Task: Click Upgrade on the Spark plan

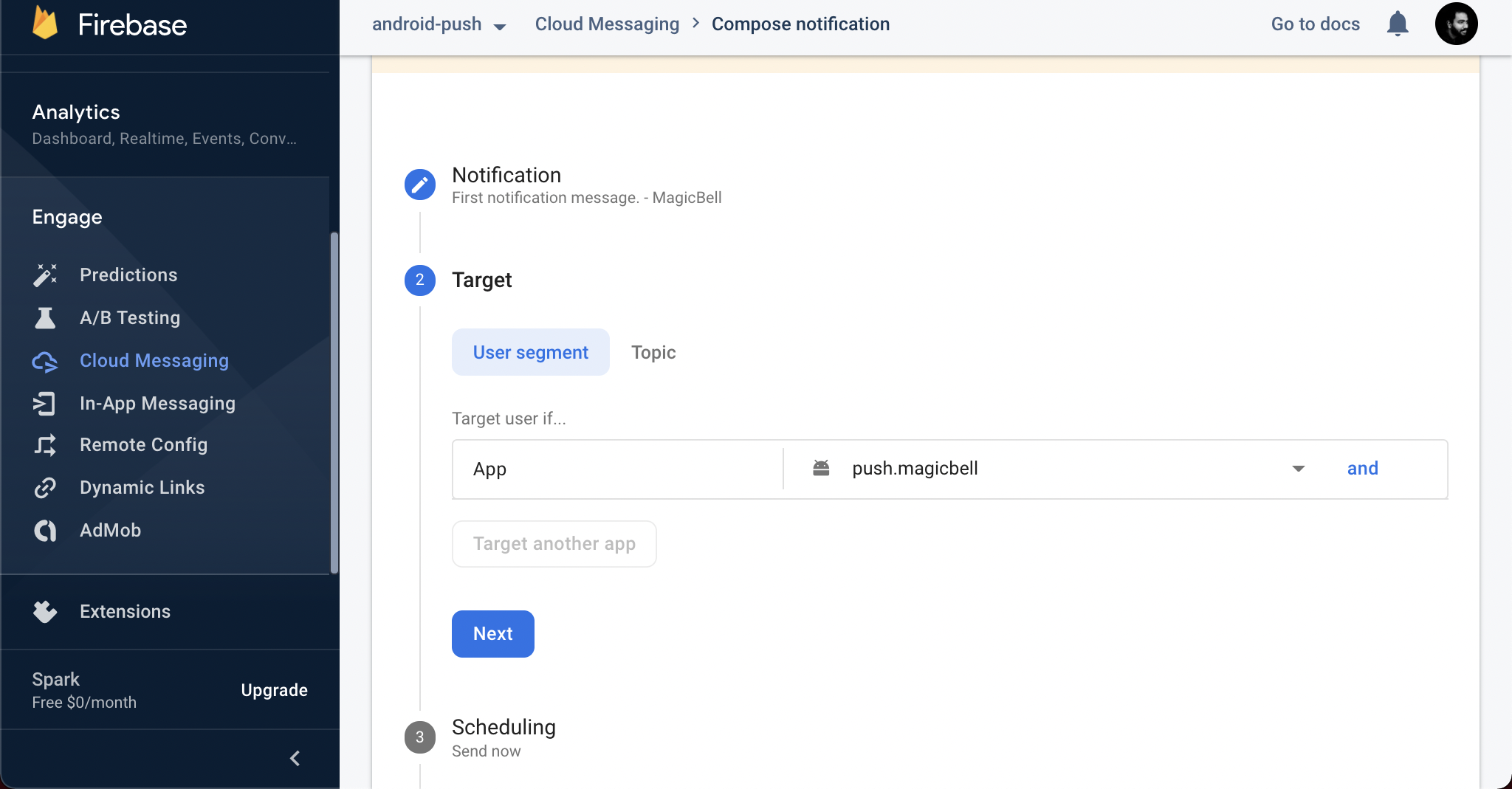Action: (x=273, y=689)
